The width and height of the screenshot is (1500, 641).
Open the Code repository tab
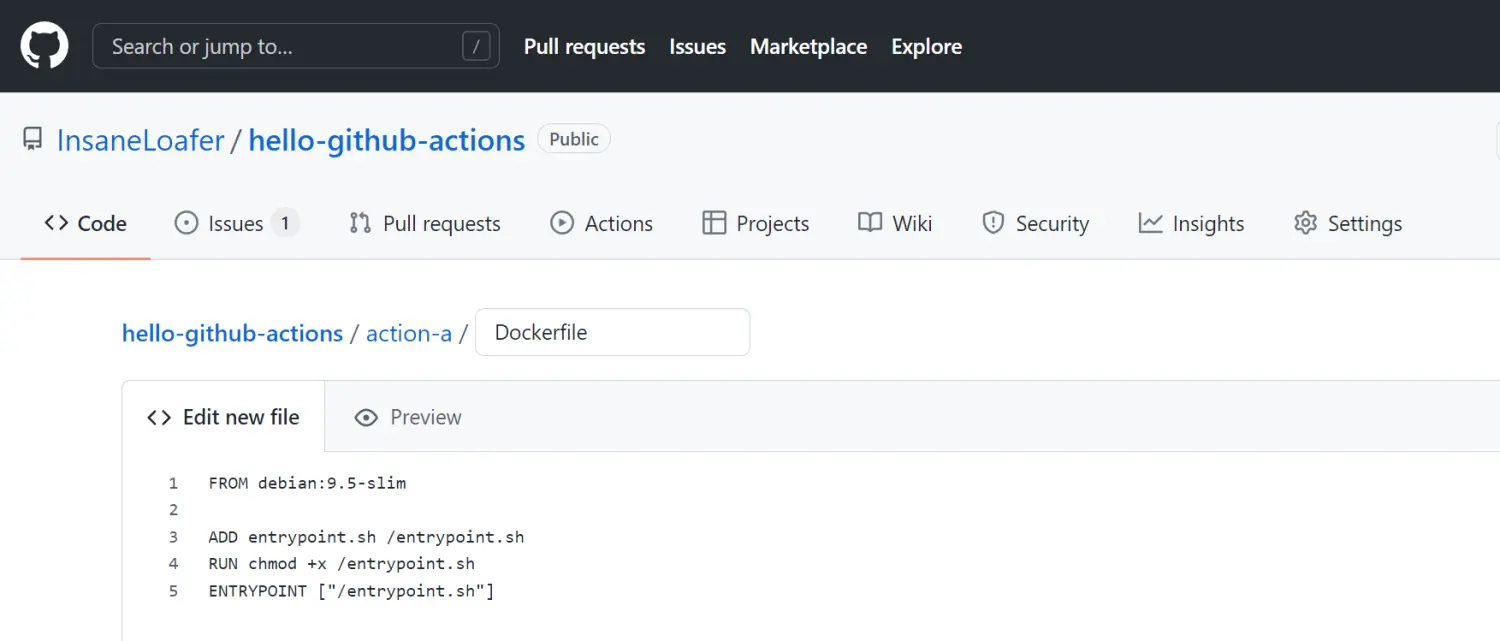pos(86,223)
